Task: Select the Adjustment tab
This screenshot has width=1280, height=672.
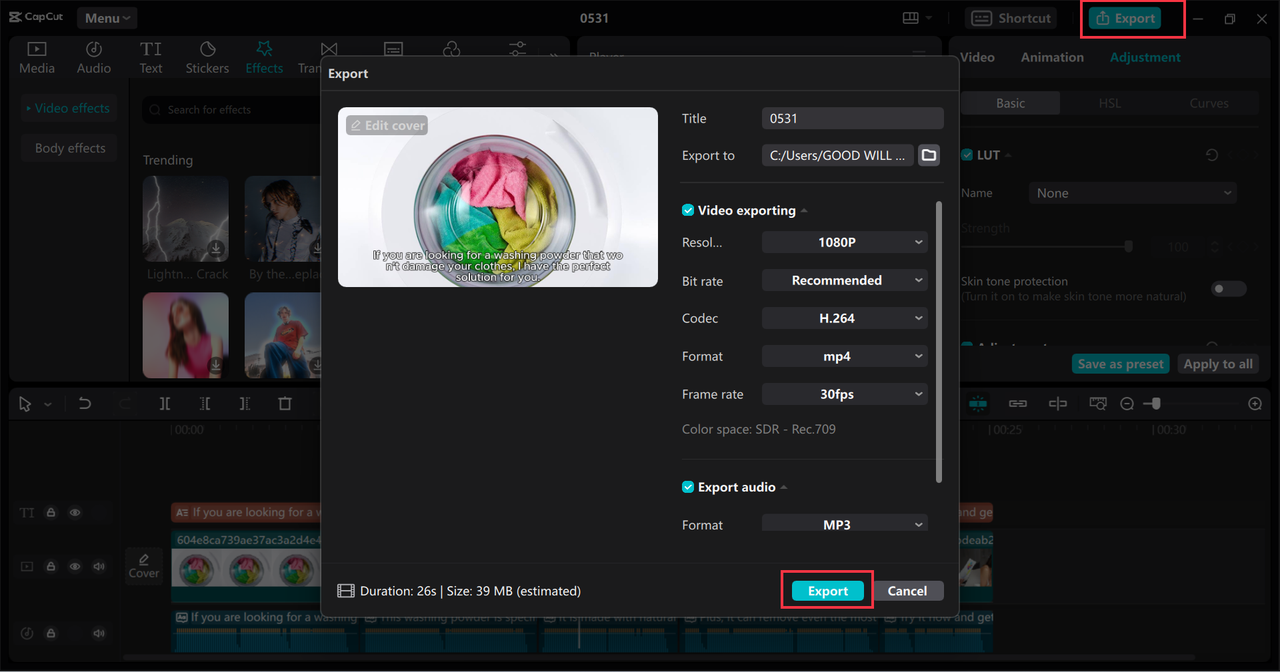Action: click(x=1145, y=57)
